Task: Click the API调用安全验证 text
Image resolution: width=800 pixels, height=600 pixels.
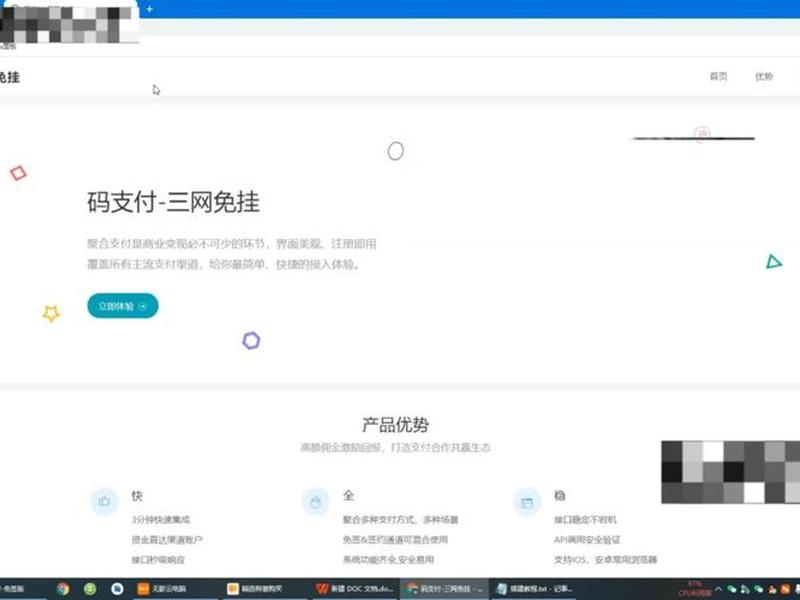Action: (587, 539)
